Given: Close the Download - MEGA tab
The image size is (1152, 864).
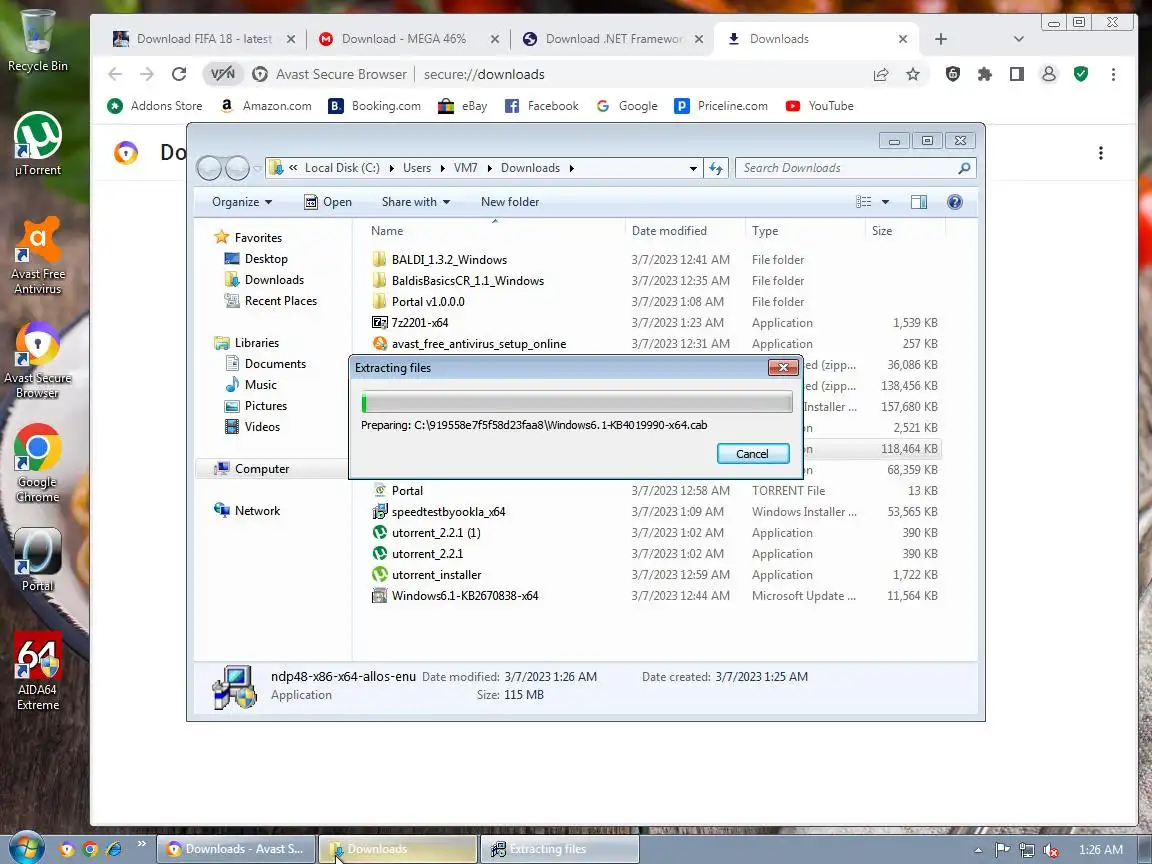Looking at the screenshot, I should point(494,39).
